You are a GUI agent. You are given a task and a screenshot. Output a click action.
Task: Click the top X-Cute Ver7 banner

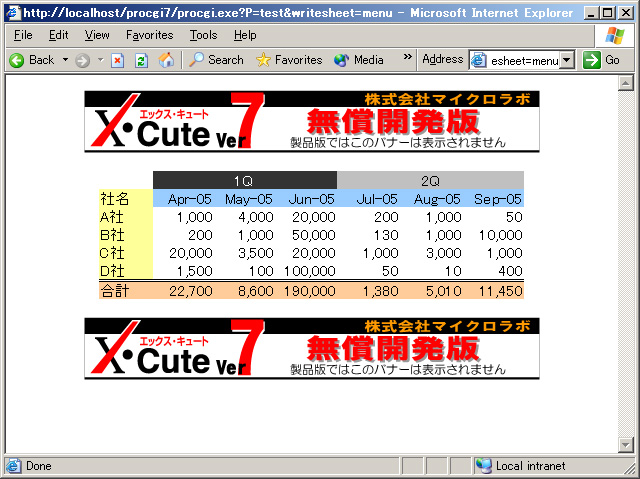pos(313,122)
